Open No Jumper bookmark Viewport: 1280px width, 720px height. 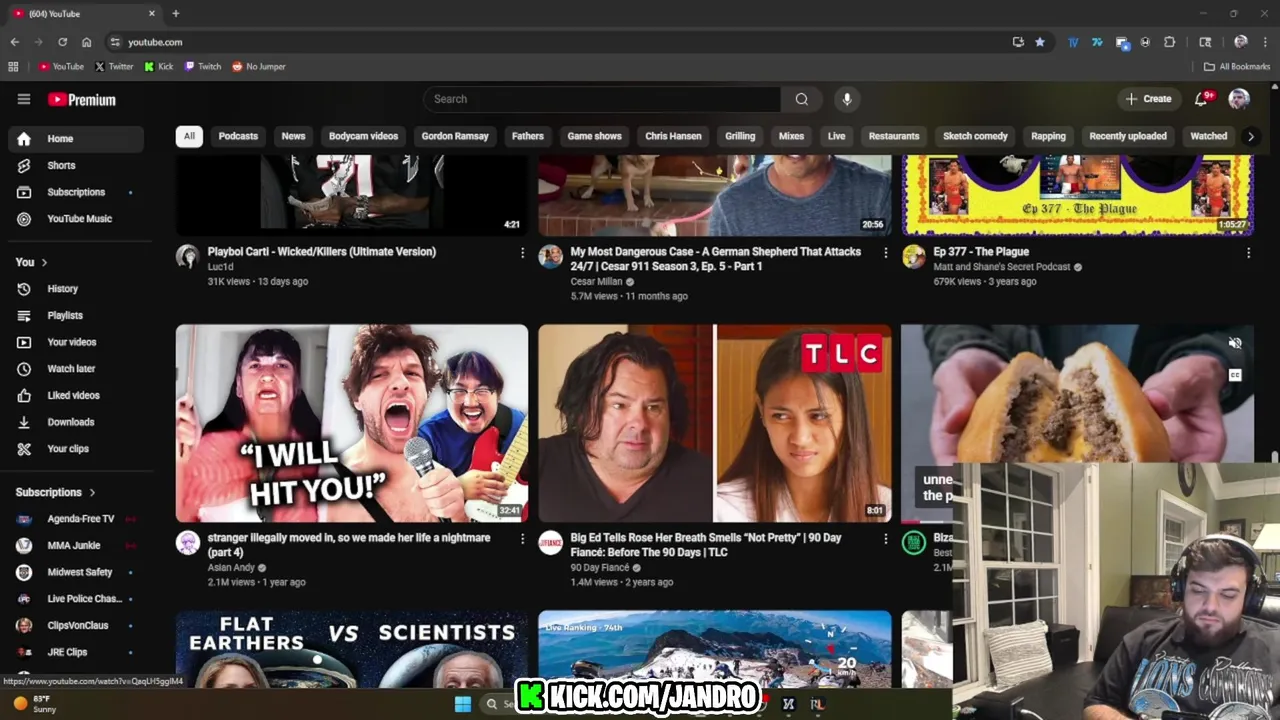click(259, 66)
